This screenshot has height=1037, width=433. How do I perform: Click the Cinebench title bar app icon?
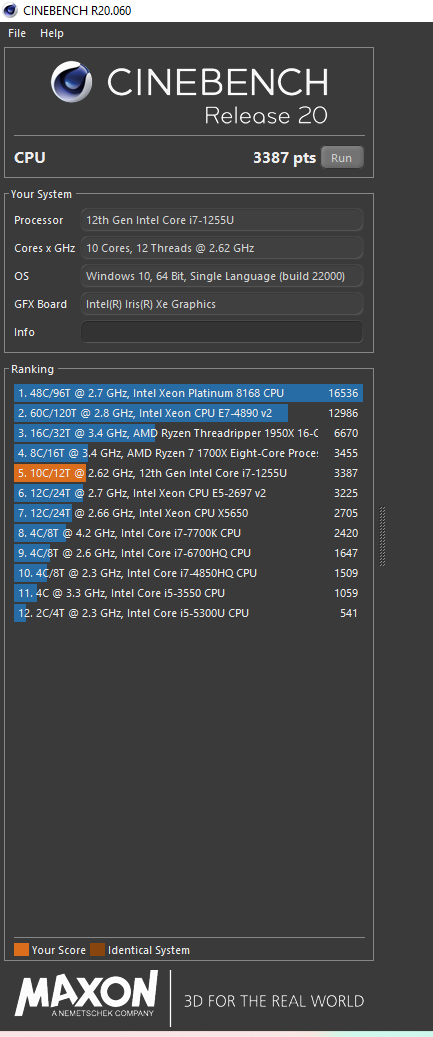click(10, 10)
